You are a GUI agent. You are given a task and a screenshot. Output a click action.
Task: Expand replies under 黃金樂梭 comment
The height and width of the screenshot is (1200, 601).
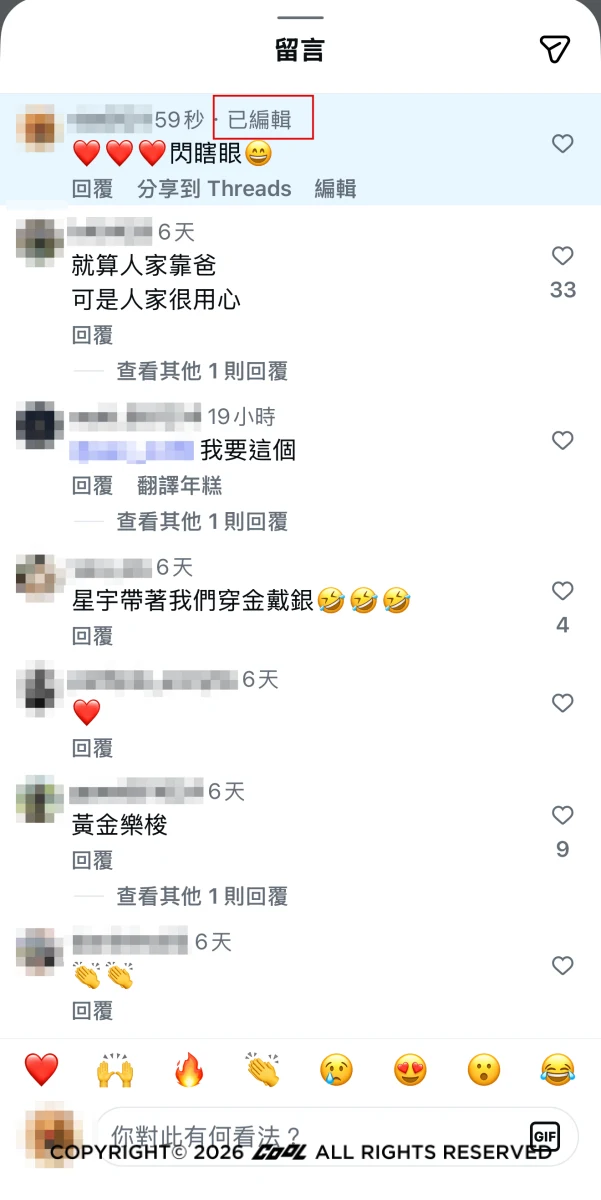tap(202, 896)
